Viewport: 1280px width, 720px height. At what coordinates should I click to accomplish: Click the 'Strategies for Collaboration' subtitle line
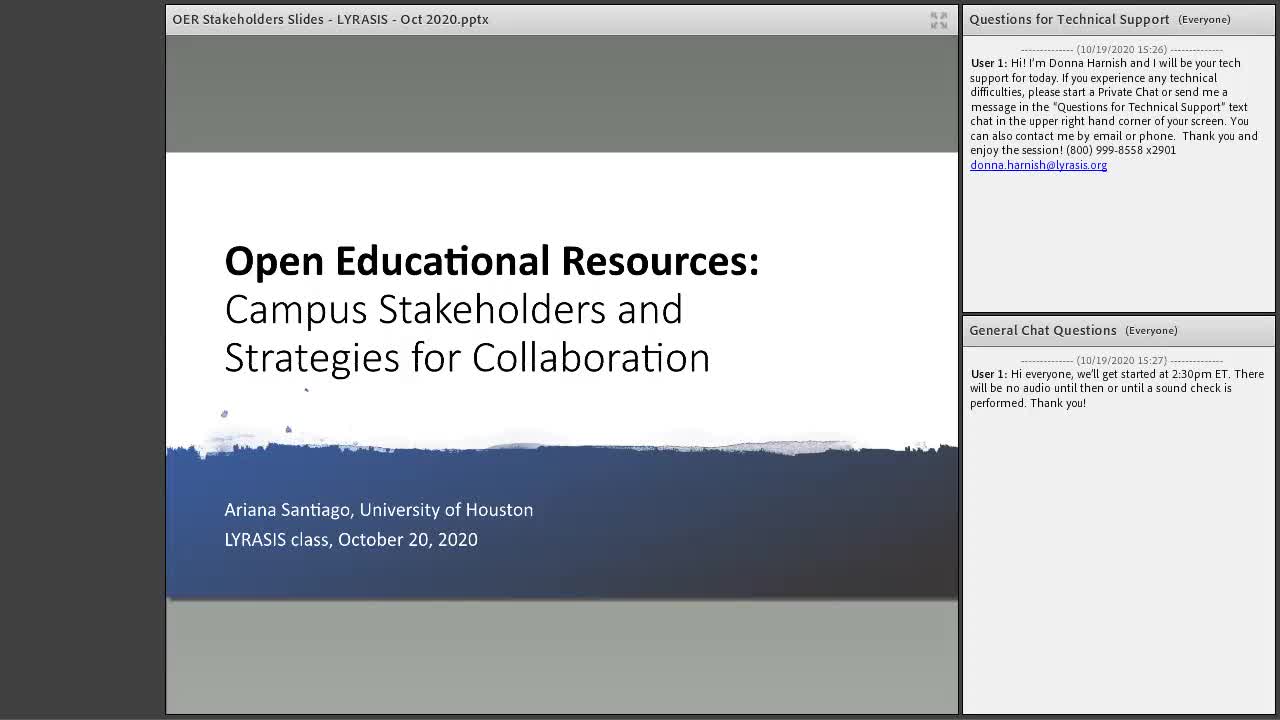click(x=467, y=358)
